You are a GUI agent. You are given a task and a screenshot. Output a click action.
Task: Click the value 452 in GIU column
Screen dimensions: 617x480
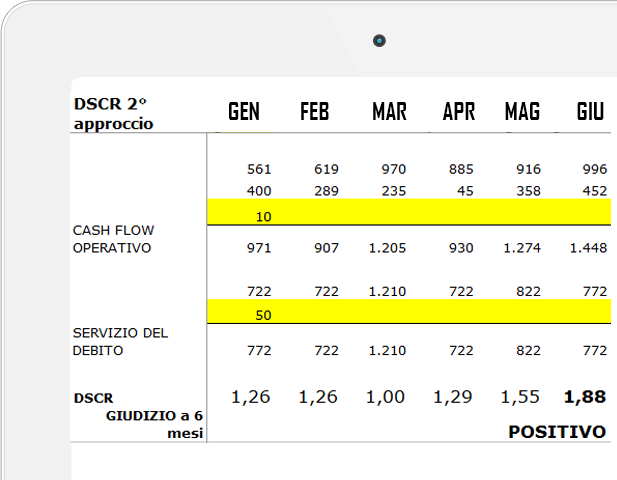595,191
